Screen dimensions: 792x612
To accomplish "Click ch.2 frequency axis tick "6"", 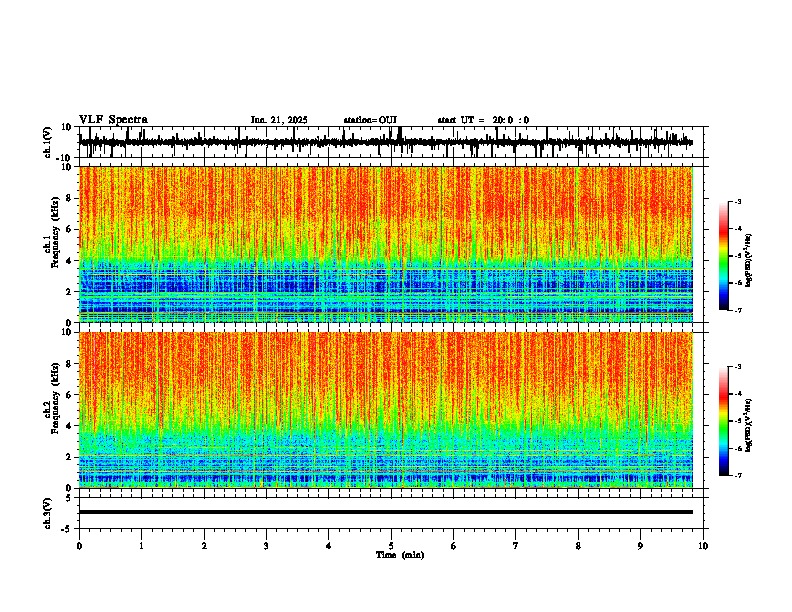I will click(70, 395).
